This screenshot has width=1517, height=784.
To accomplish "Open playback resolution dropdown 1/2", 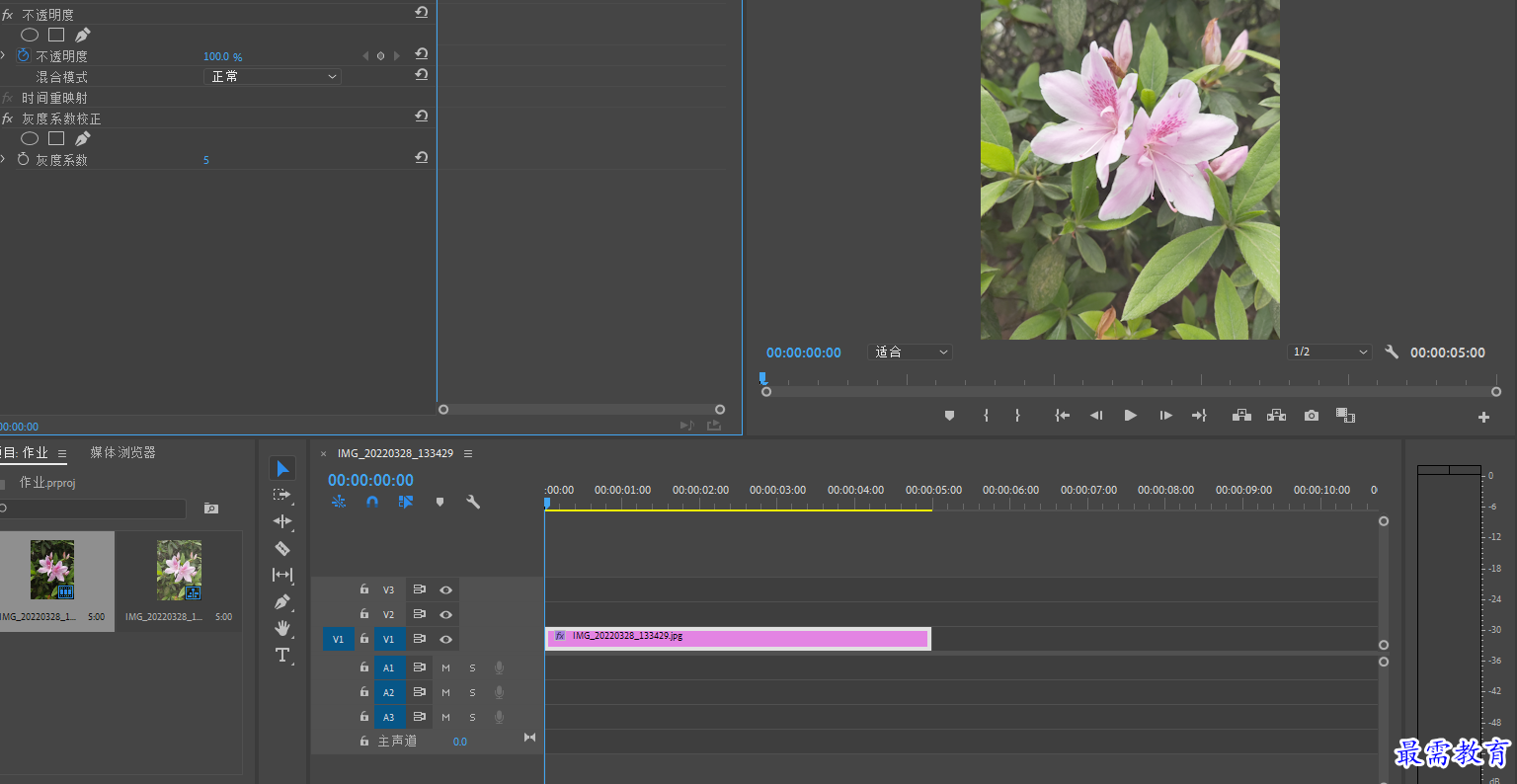I will coord(1330,352).
